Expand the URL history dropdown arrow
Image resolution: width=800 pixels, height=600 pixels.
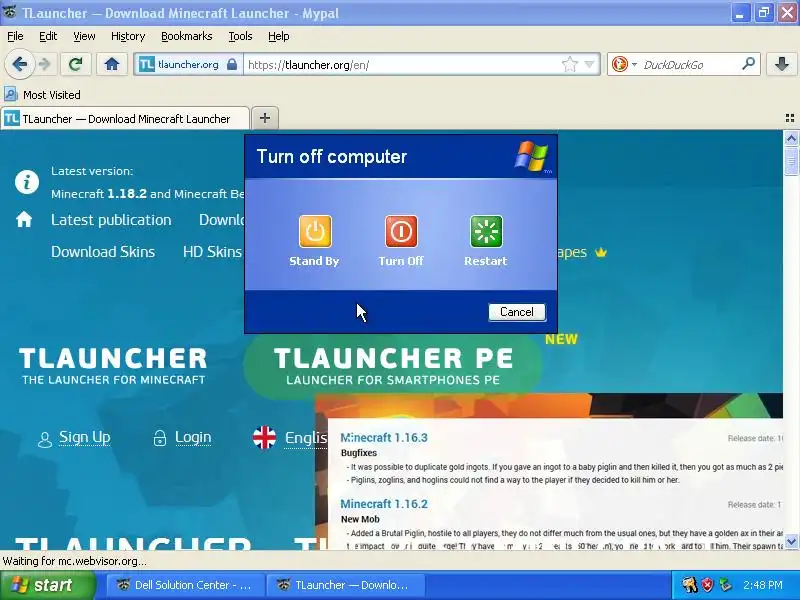[x=589, y=65]
